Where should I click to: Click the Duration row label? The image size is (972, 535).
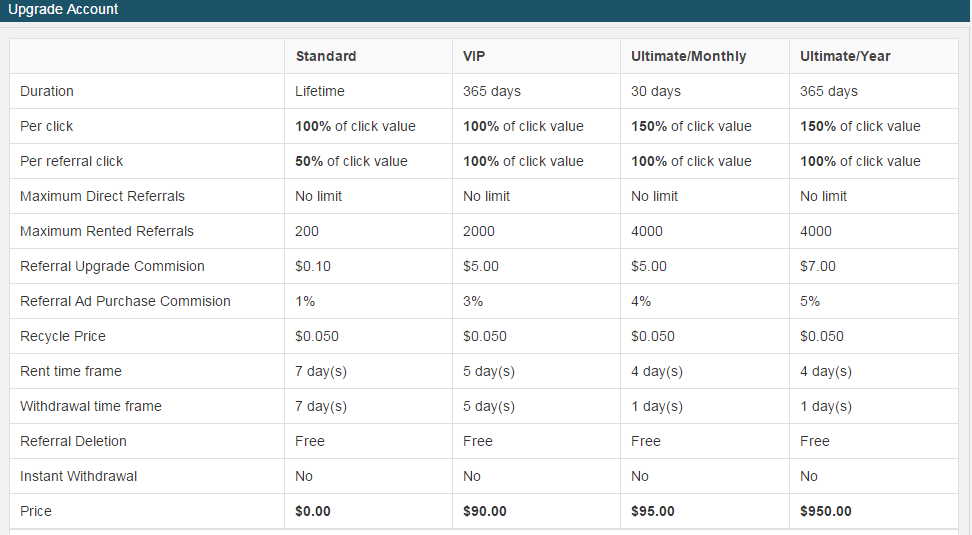point(47,91)
